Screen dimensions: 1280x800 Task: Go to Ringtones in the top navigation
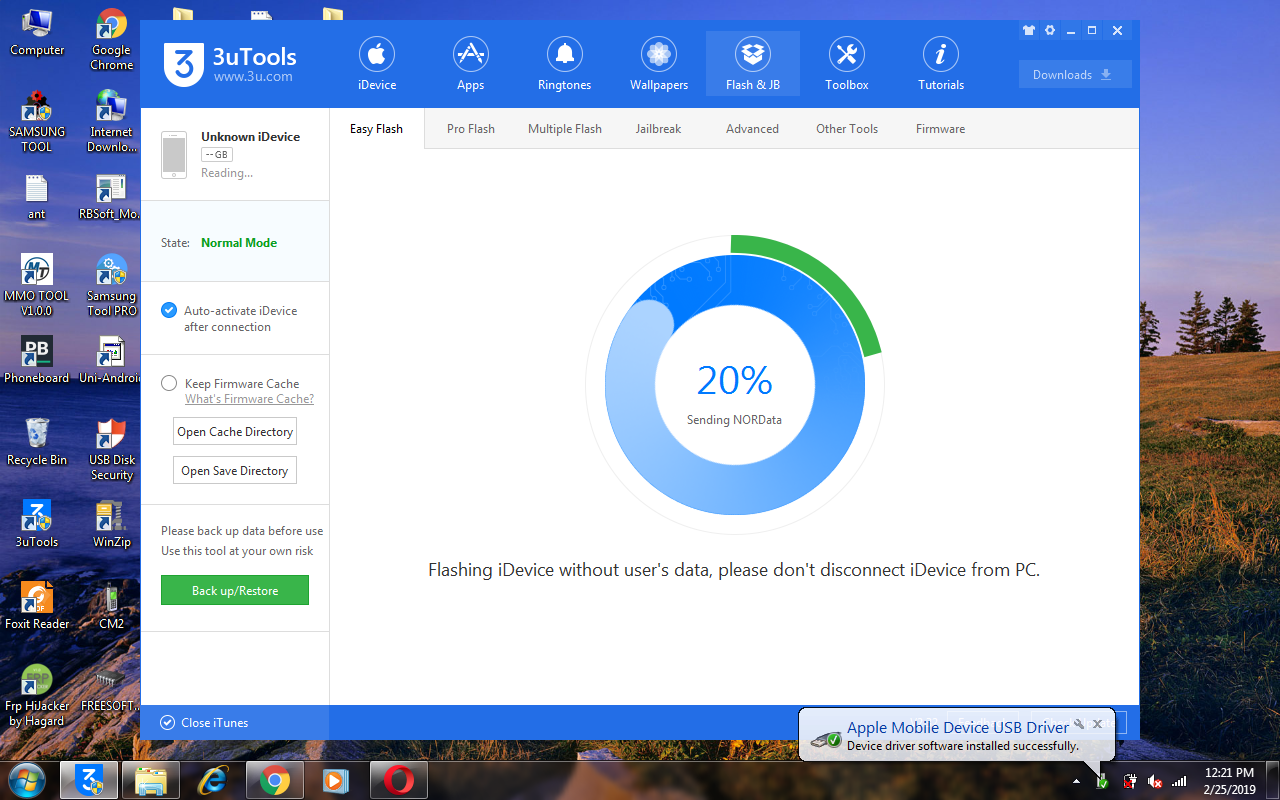tap(565, 64)
